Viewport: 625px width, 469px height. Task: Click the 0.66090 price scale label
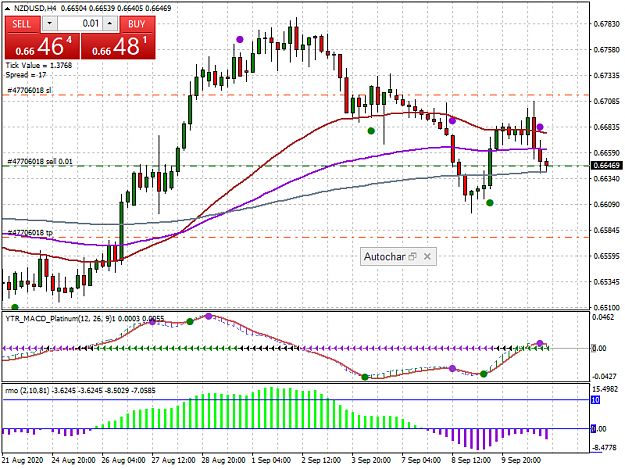pos(607,204)
